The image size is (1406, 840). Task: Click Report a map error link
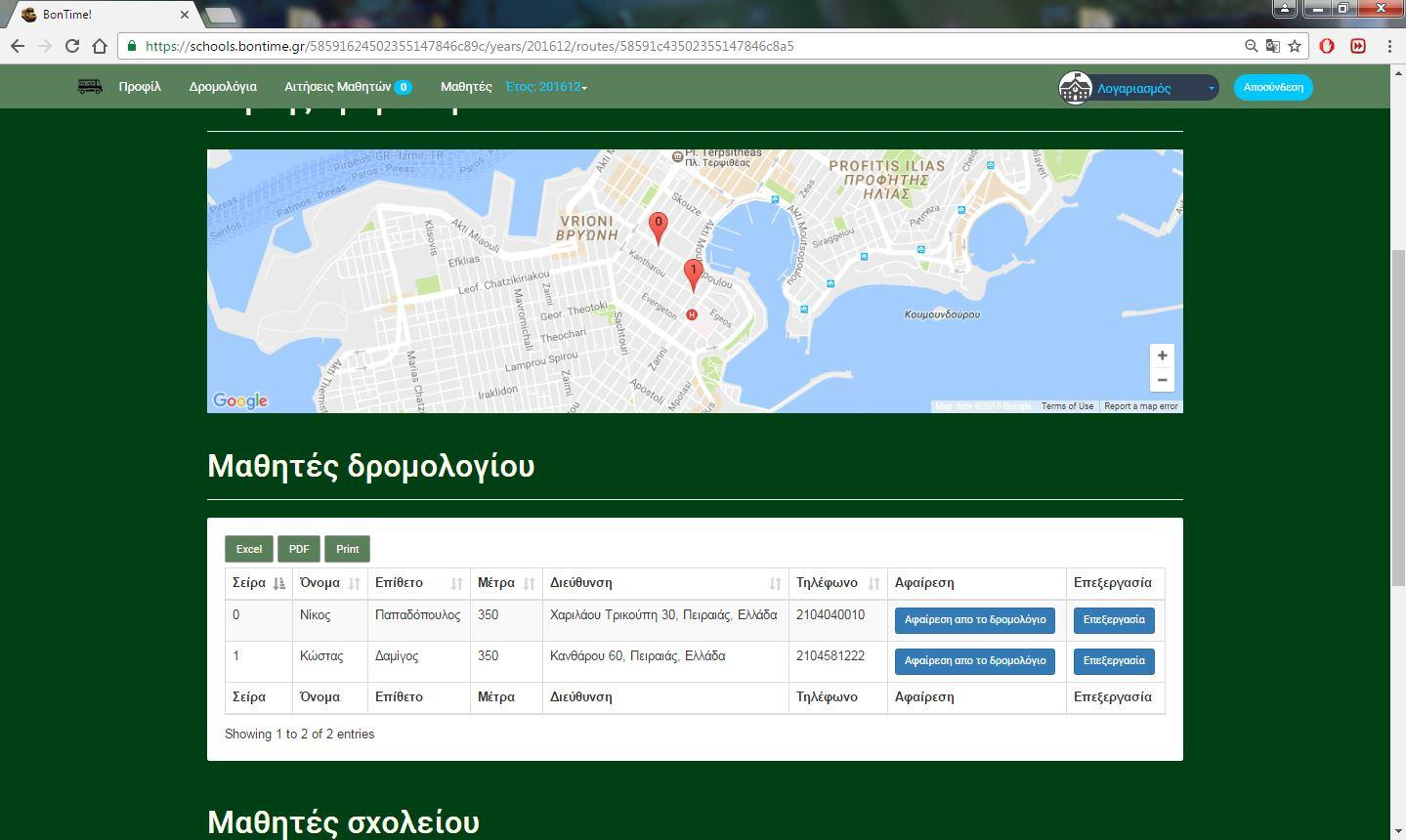click(x=1141, y=406)
